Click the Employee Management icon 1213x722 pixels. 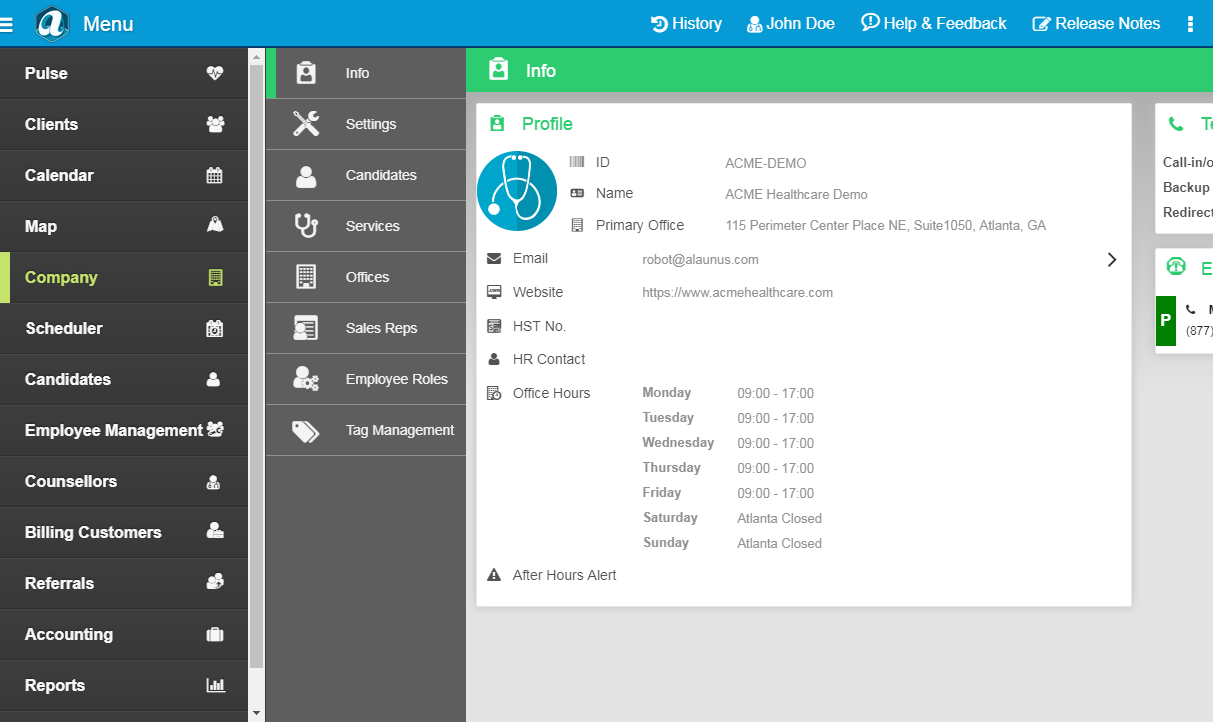[215, 430]
